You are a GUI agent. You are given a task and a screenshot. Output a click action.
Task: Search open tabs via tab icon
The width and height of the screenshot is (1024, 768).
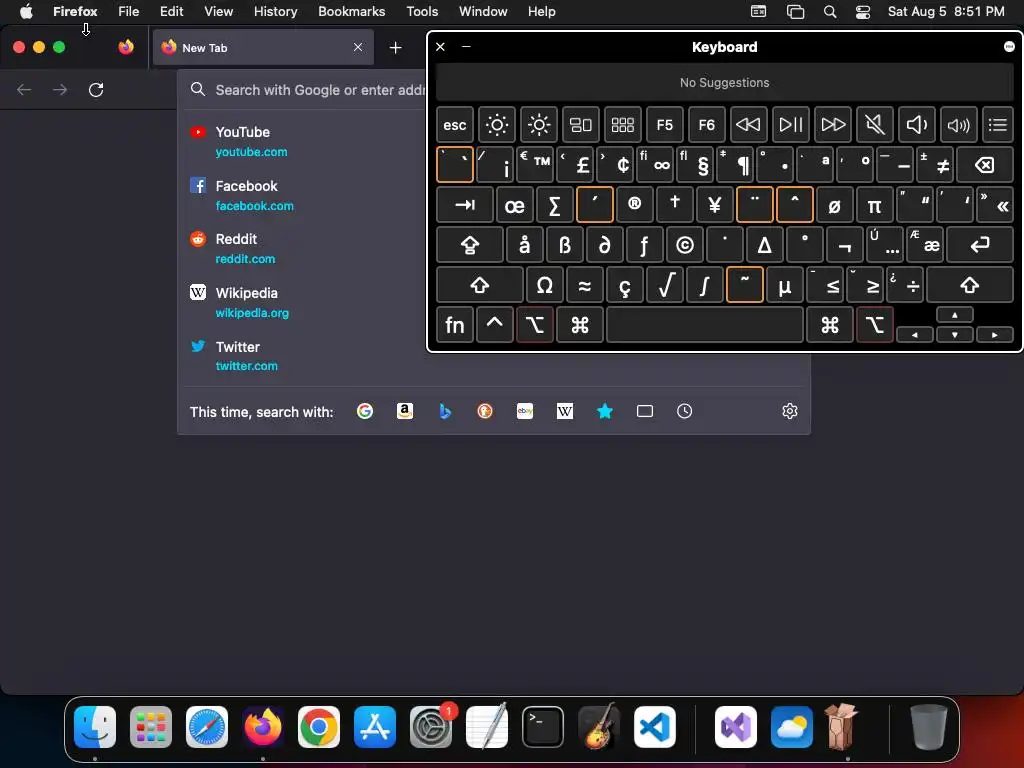[645, 411]
